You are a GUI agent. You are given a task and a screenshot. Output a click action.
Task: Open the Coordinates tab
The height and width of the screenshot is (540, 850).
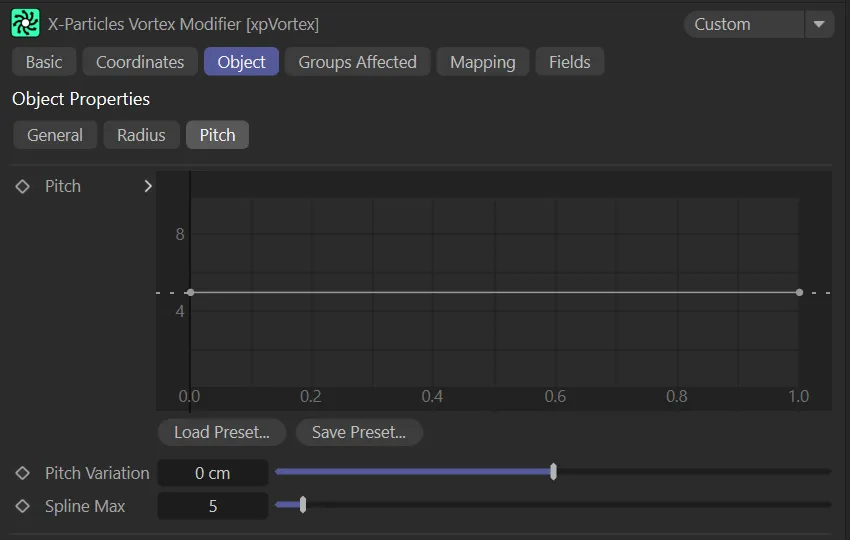(x=140, y=62)
